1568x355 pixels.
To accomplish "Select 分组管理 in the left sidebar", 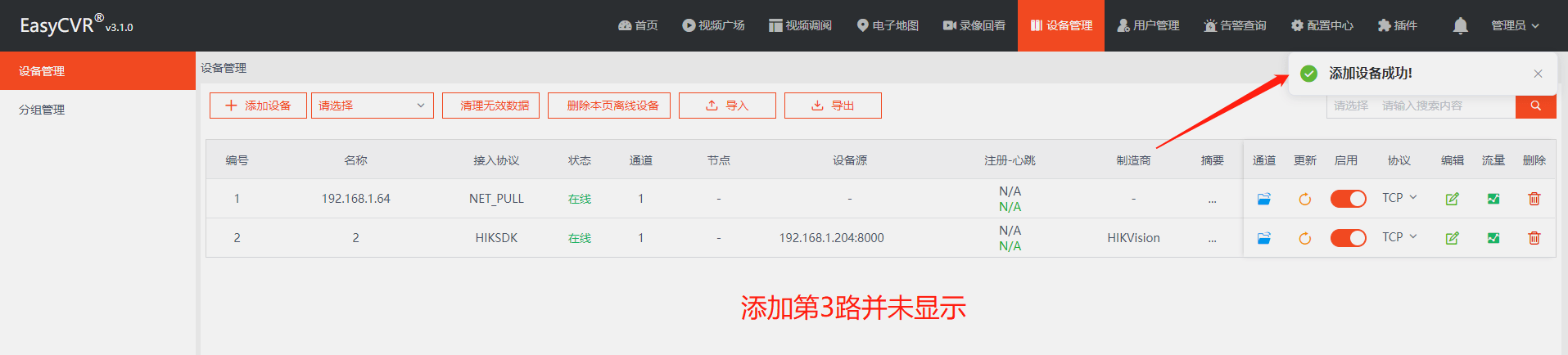I will pyautogui.click(x=97, y=110).
